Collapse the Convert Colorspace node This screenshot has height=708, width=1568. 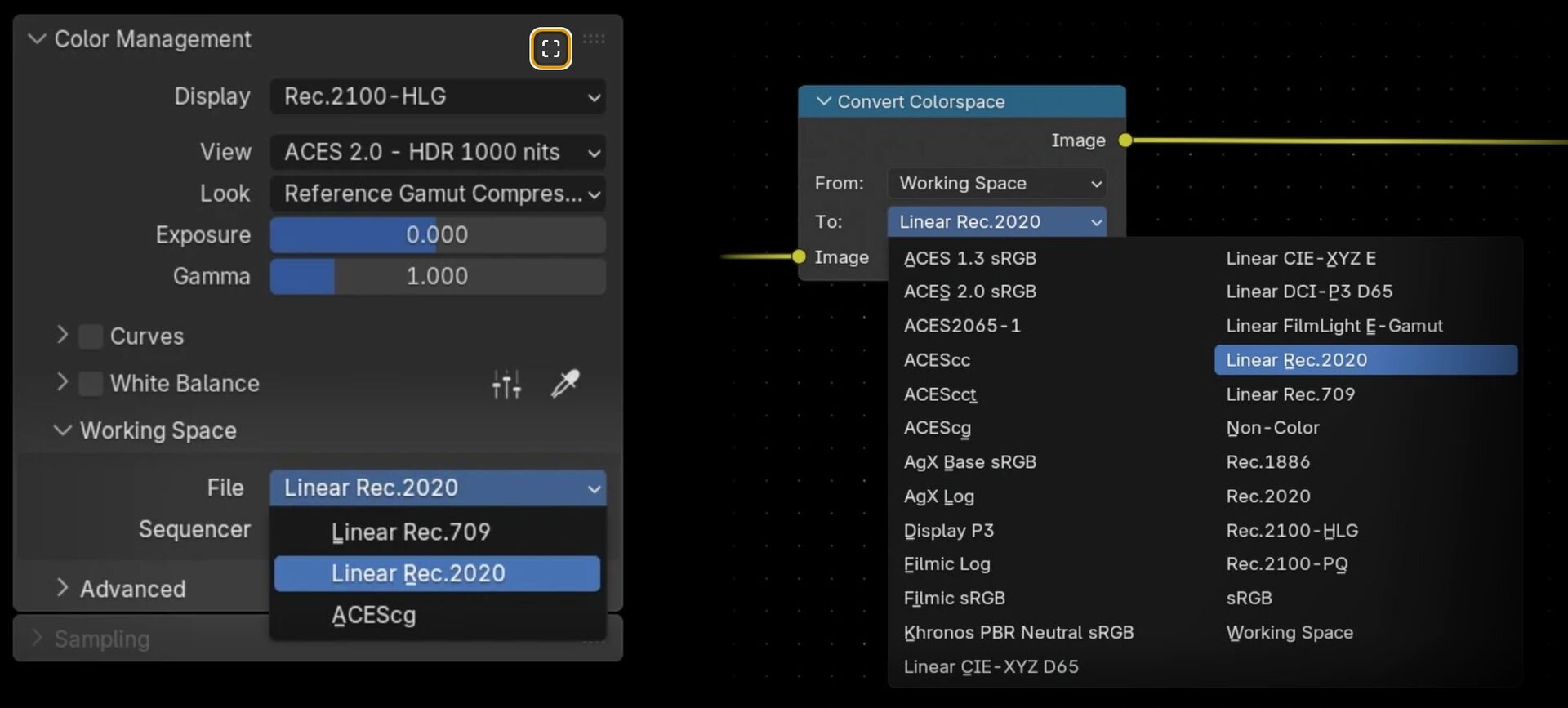click(824, 101)
